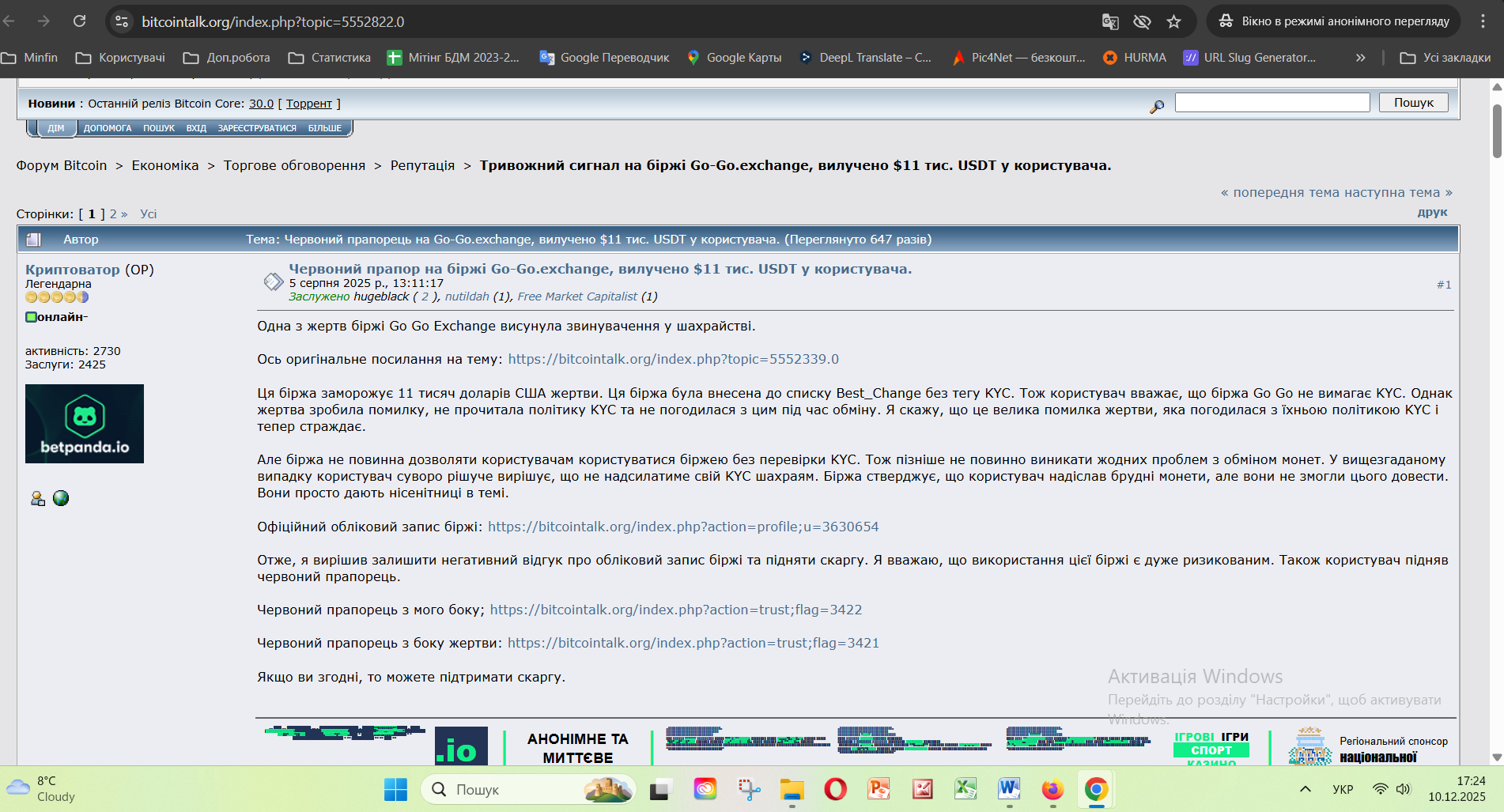Screen dimensions: 1504x812
Task: Expand the Доп.робота bookmarks folder
Action: pyautogui.click(x=226, y=58)
